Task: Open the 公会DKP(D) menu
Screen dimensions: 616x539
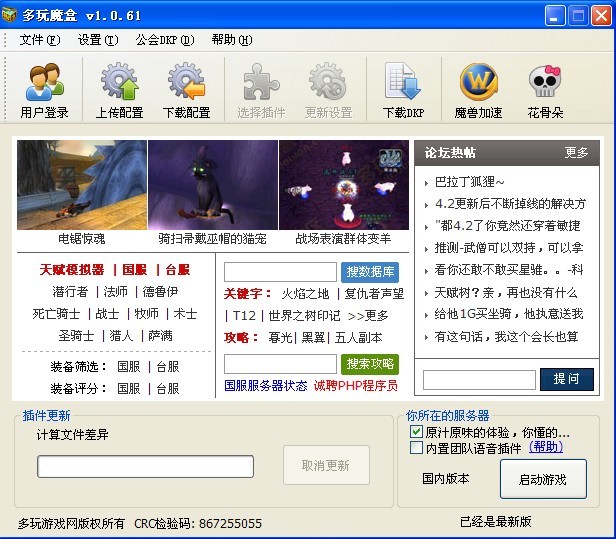Action: (165, 40)
